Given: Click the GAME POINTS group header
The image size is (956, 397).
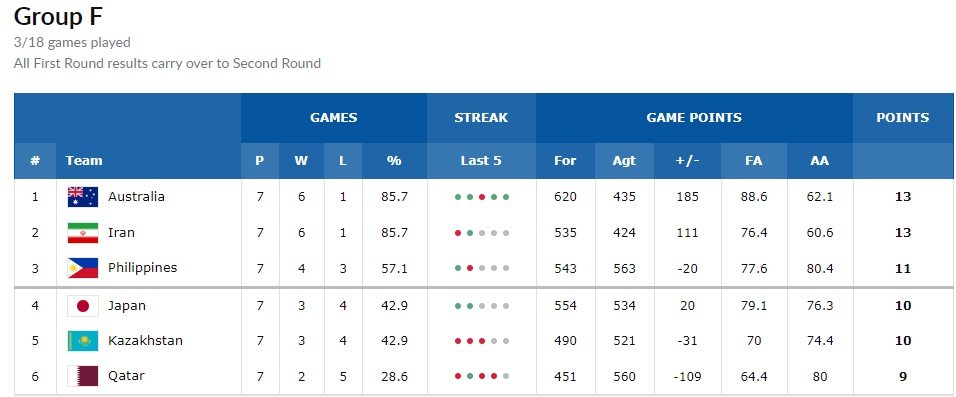Looking at the screenshot, I should 694,118.
